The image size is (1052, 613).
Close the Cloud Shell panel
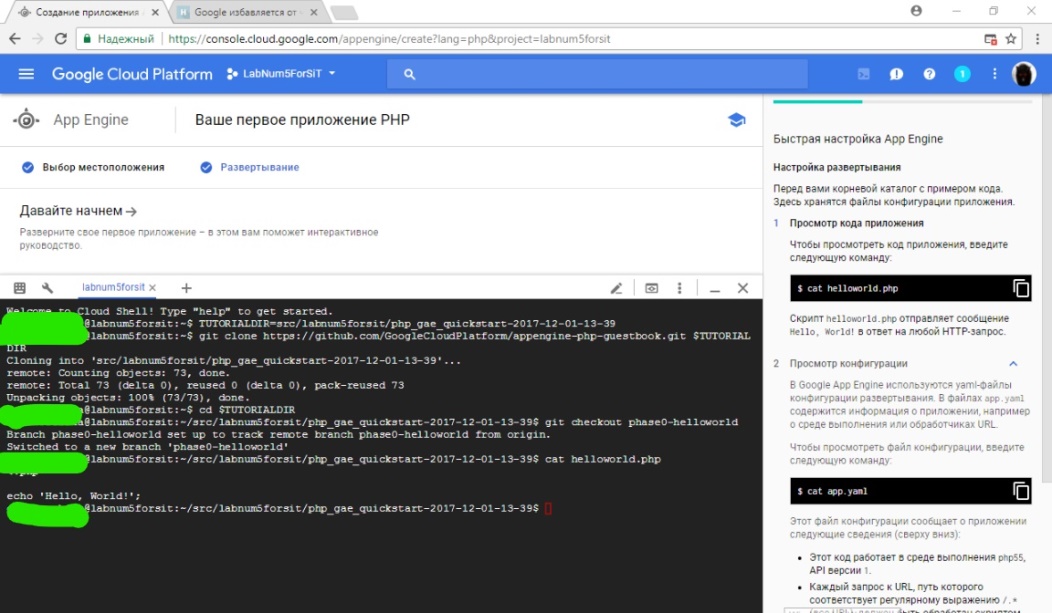click(743, 288)
